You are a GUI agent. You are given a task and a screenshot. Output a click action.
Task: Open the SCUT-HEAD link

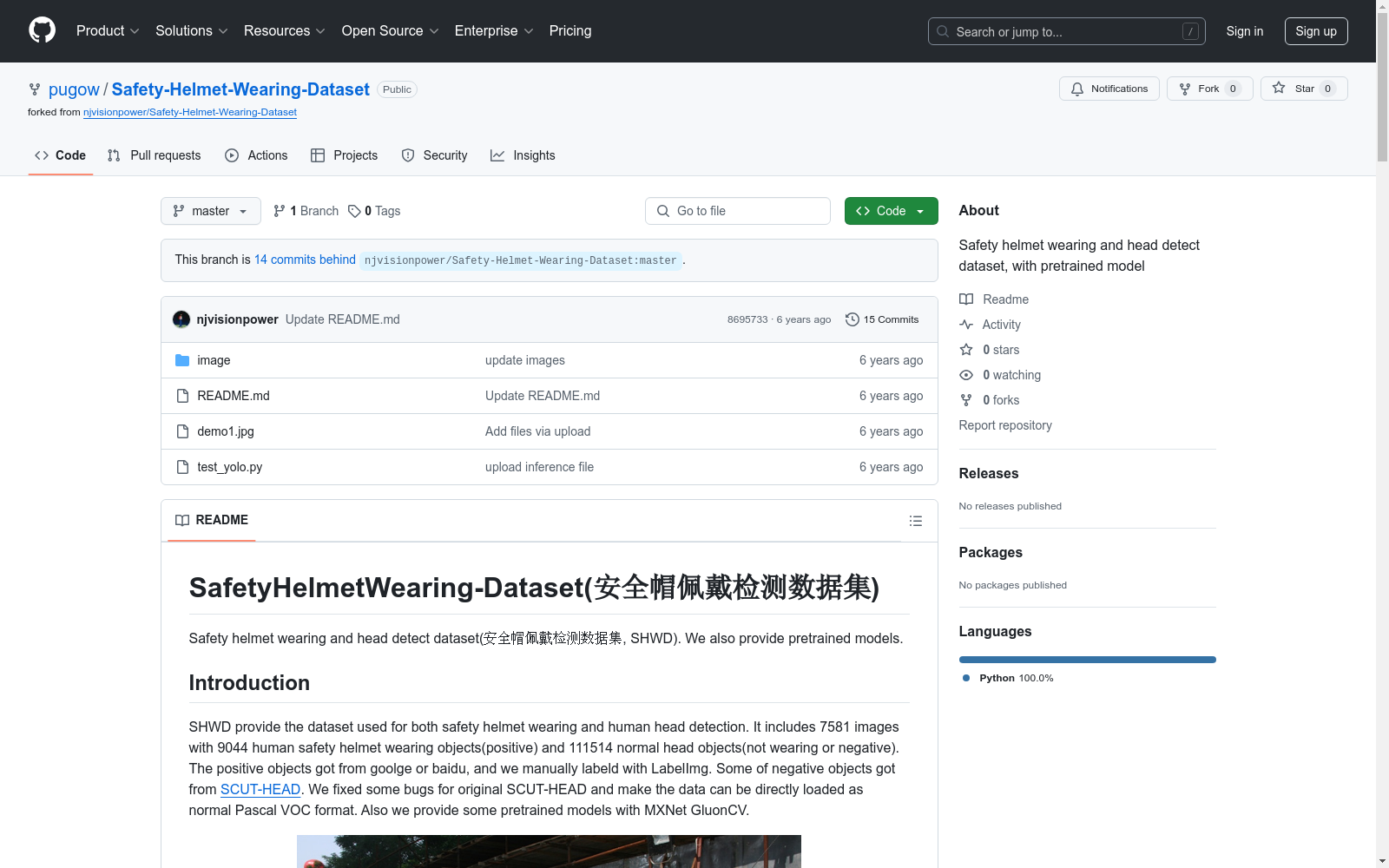260,789
